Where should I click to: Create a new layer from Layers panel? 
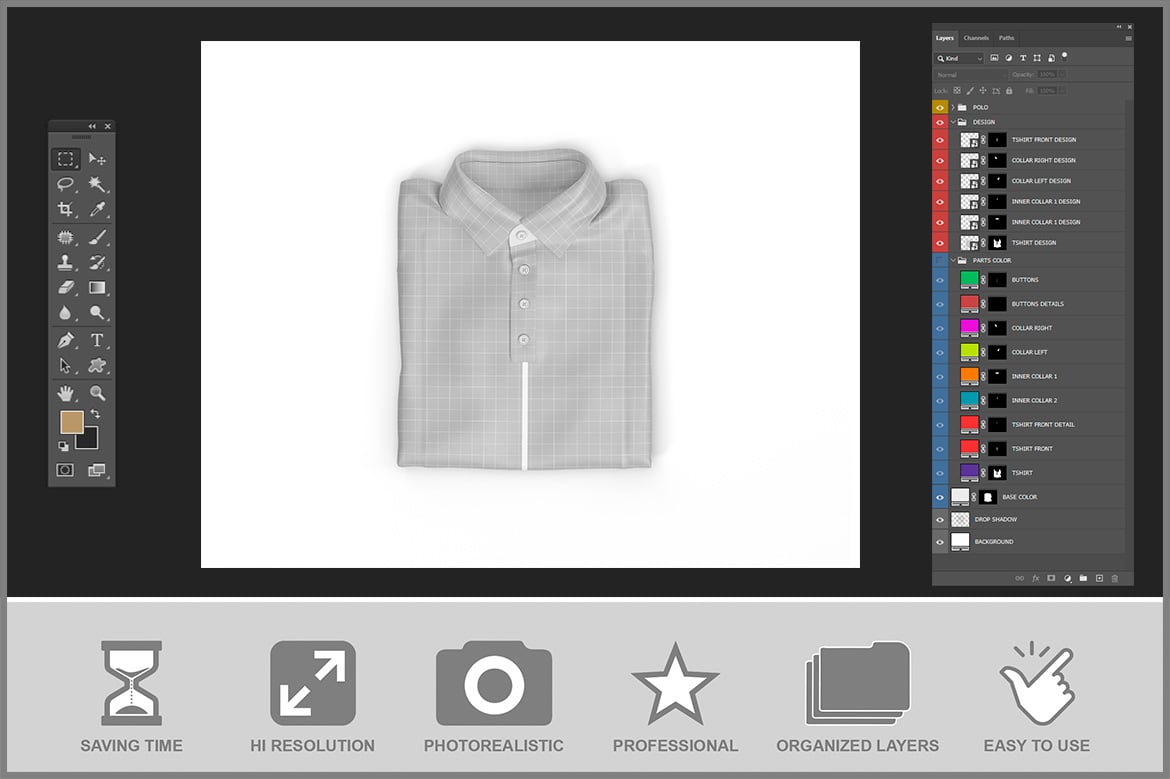click(1099, 578)
